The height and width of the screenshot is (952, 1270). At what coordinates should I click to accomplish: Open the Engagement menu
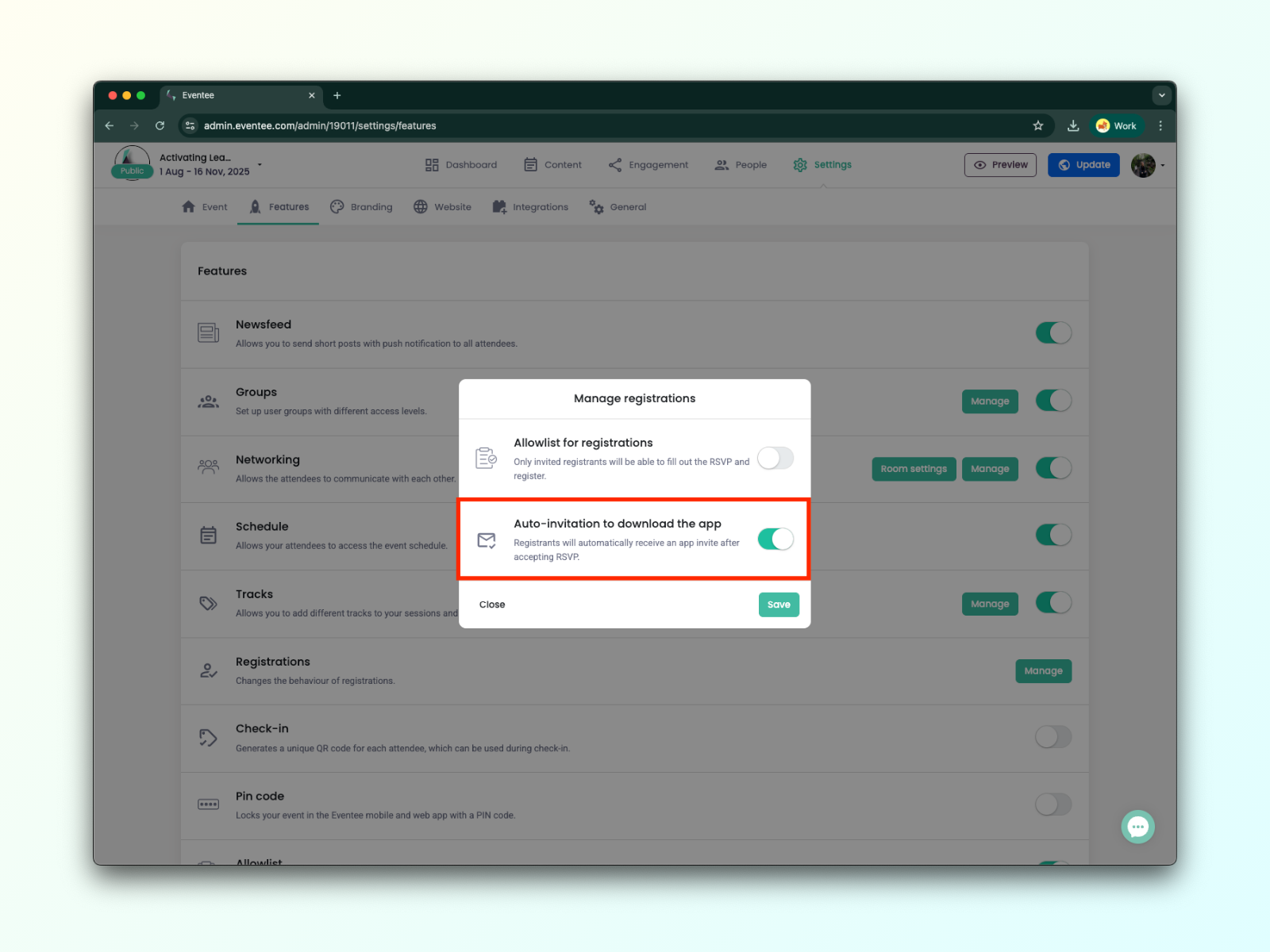pos(648,165)
